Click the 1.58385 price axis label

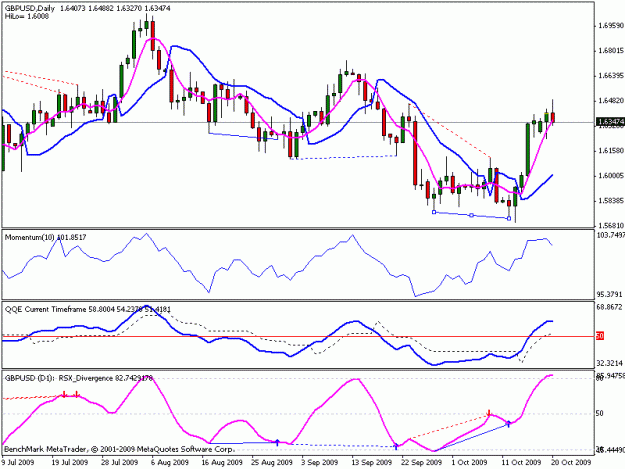coord(611,200)
